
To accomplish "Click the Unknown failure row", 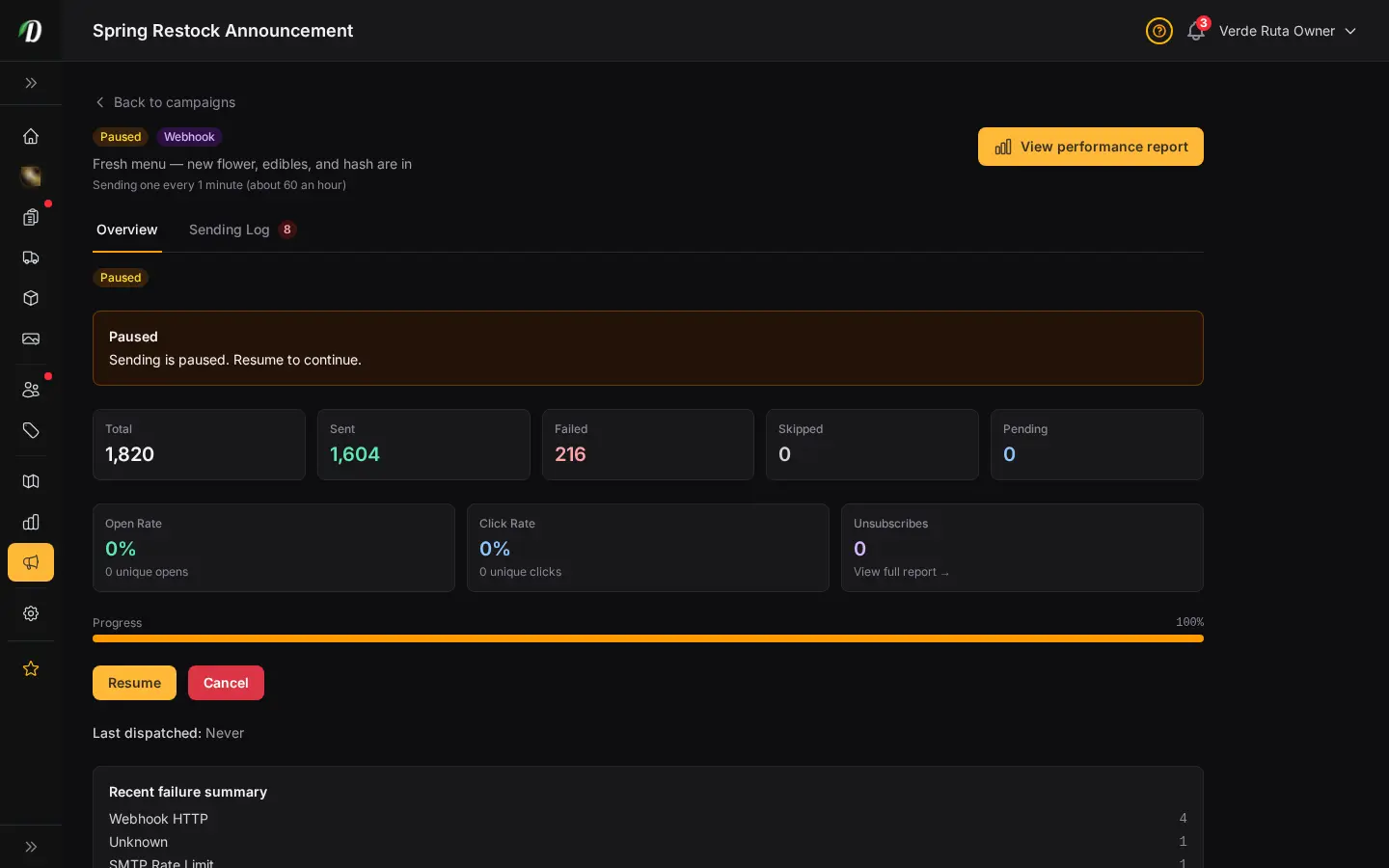I will 648,842.
